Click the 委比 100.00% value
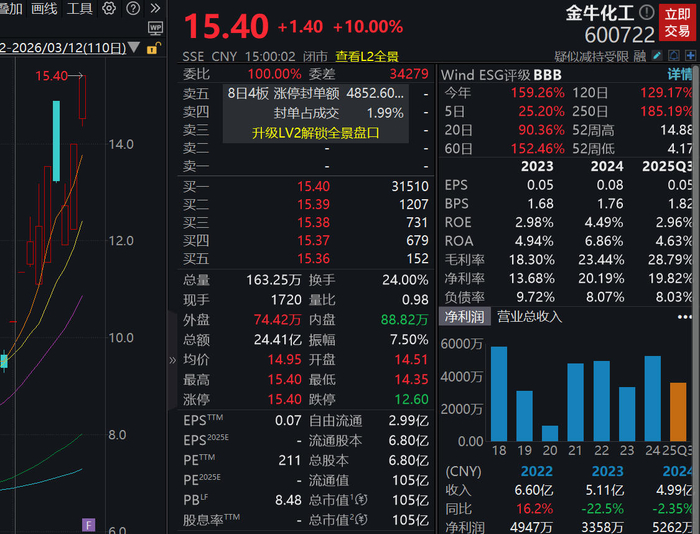 coord(275,74)
